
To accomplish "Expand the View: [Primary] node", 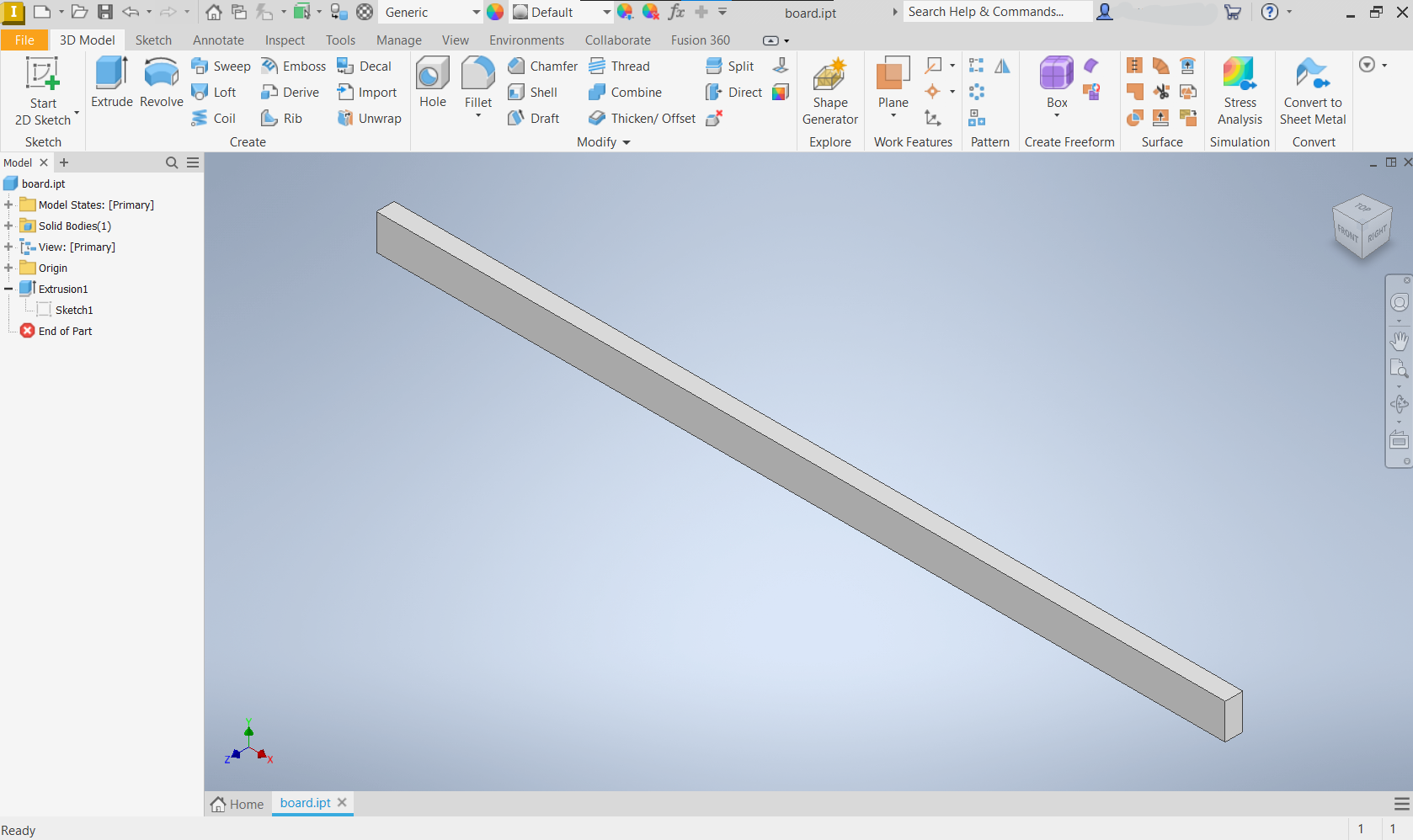I will click(8, 247).
